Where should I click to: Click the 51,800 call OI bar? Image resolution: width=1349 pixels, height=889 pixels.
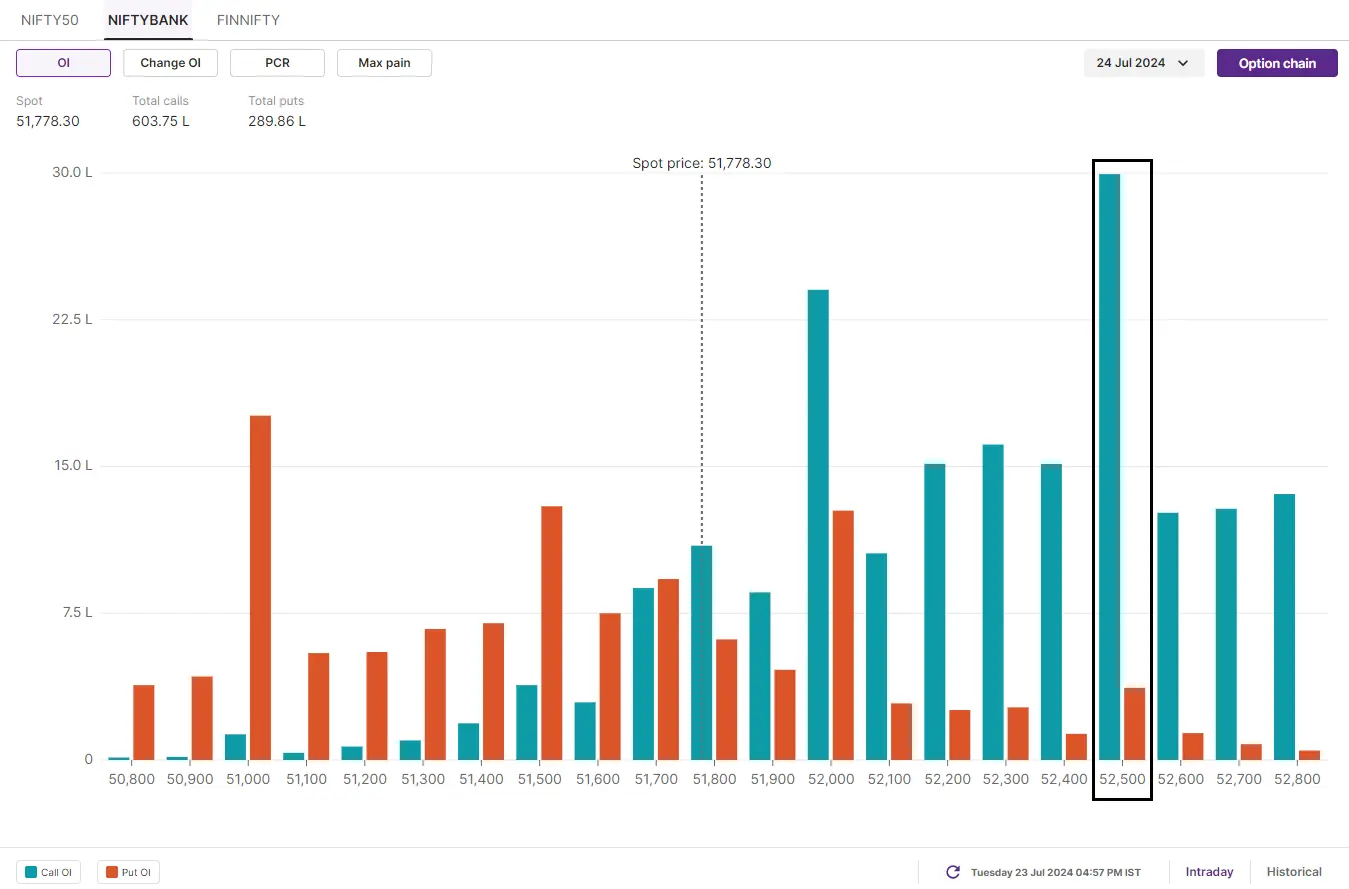[x=702, y=653]
